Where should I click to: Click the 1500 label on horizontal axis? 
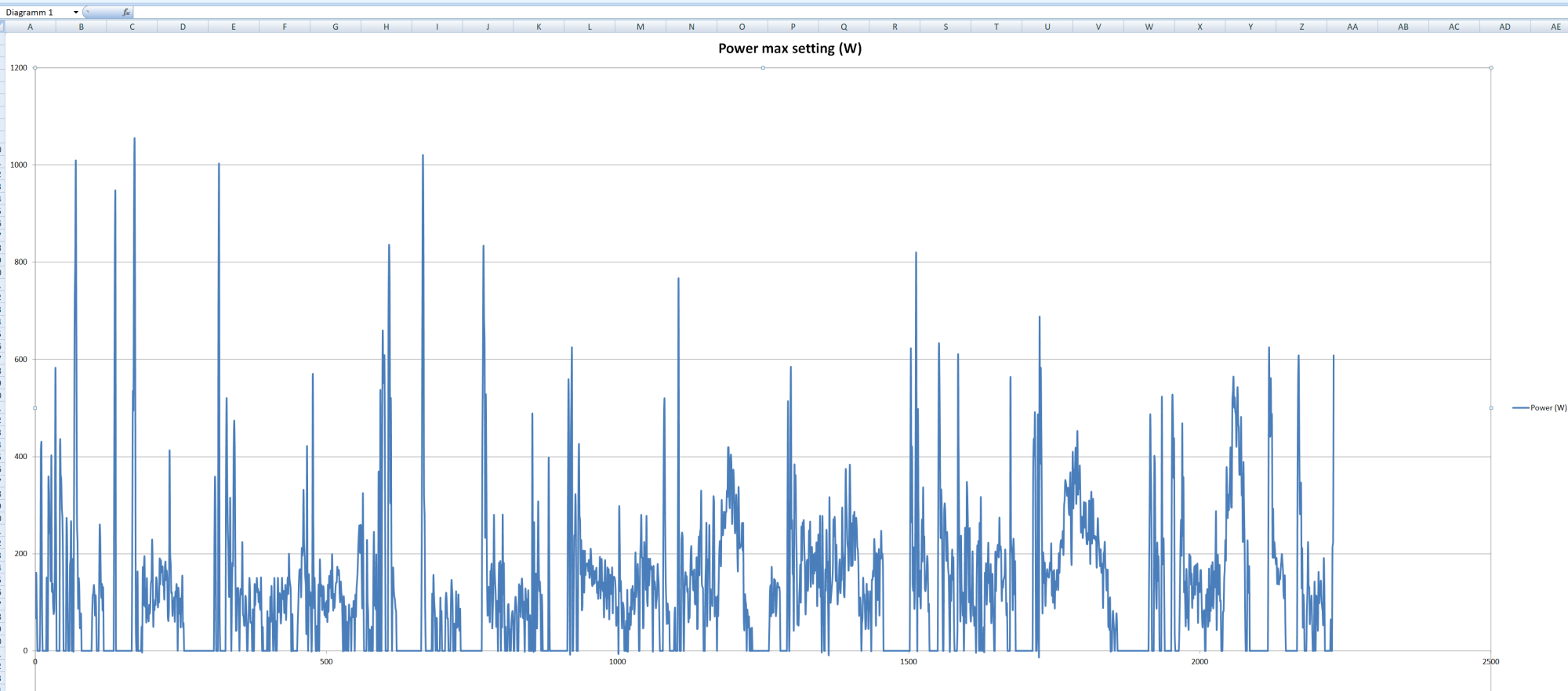[909, 662]
